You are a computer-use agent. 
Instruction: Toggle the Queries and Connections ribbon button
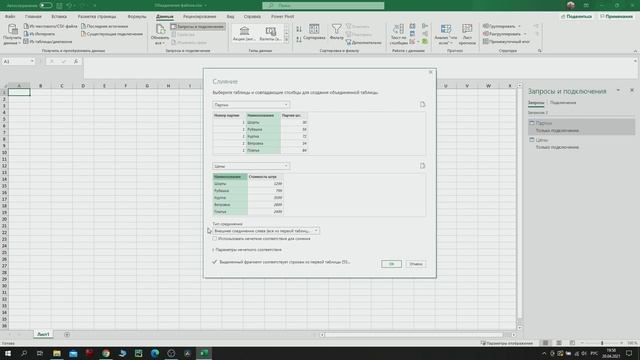(x=198, y=27)
